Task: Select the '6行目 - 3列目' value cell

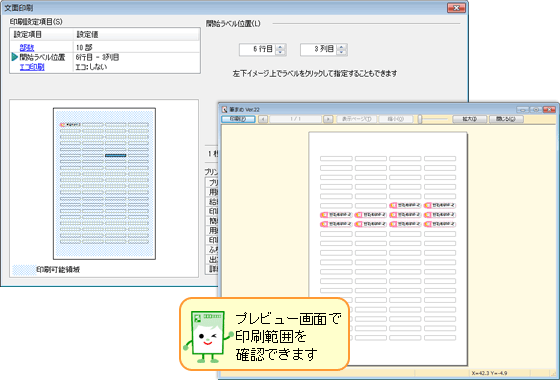Action: coord(97,57)
